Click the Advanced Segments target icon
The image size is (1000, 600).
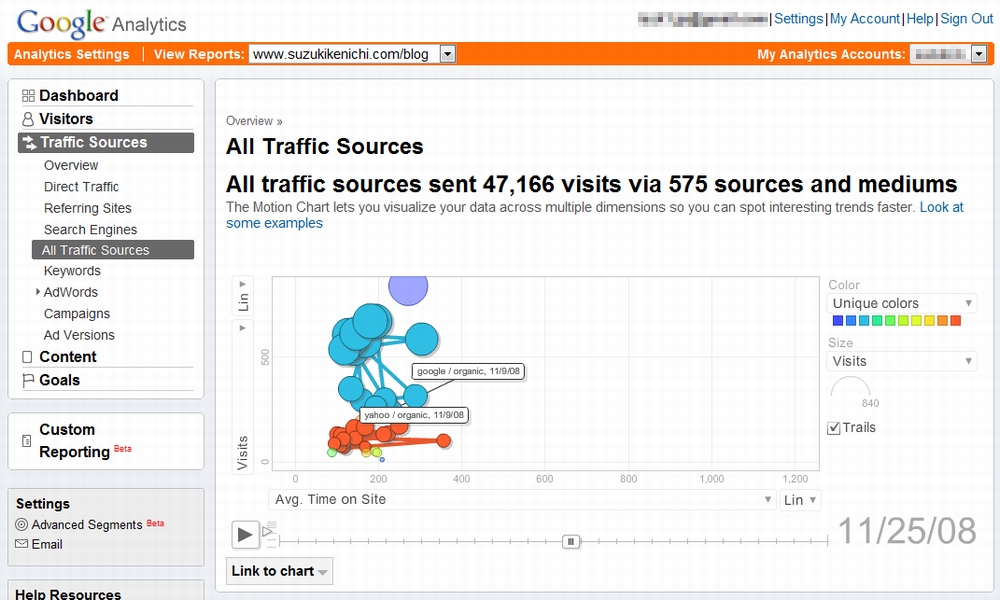[x=22, y=524]
